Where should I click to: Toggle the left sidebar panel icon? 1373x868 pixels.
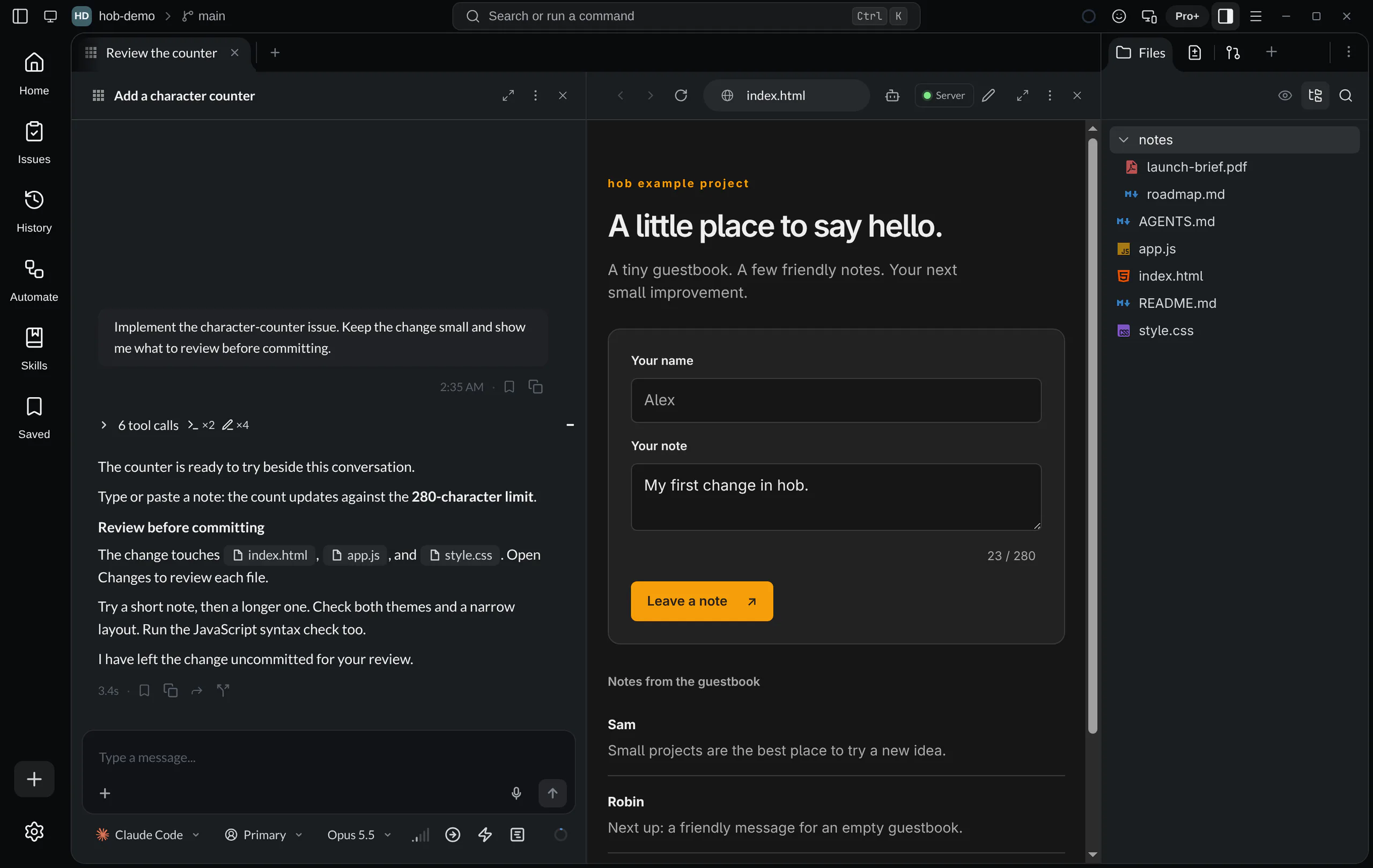(x=20, y=16)
